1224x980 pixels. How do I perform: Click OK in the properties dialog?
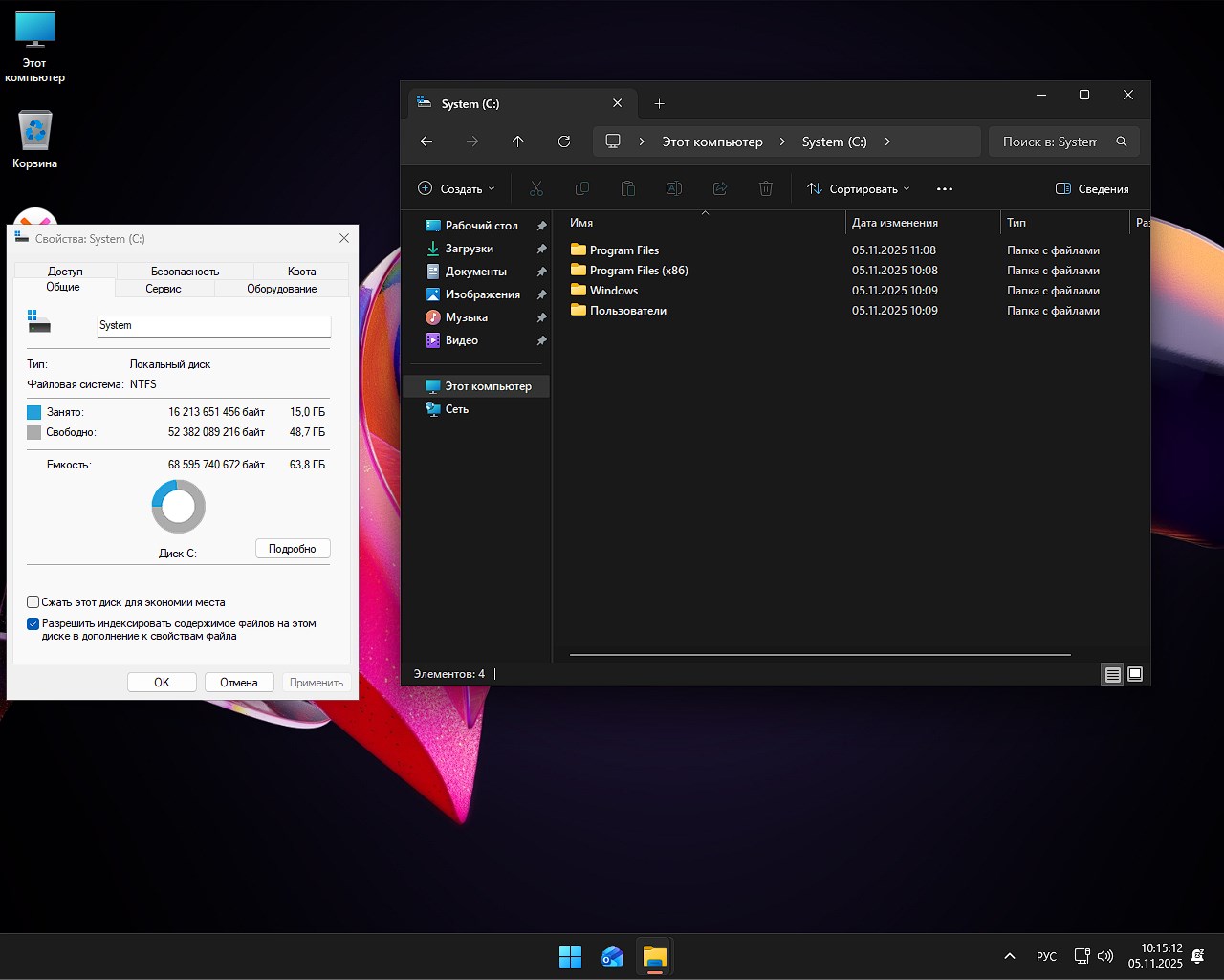pos(162,682)
